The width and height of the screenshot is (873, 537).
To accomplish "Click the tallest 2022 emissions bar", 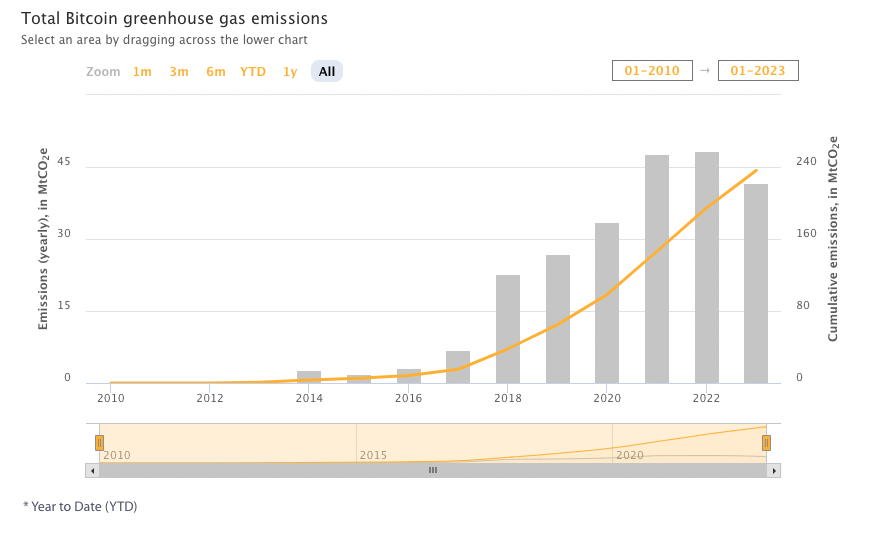I will [707, 268].
